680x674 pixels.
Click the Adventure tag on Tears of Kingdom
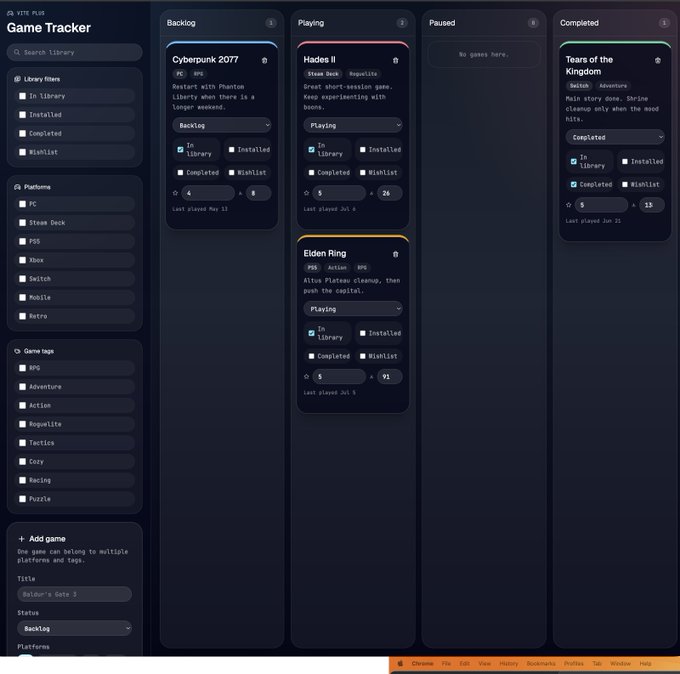point(613,86)
